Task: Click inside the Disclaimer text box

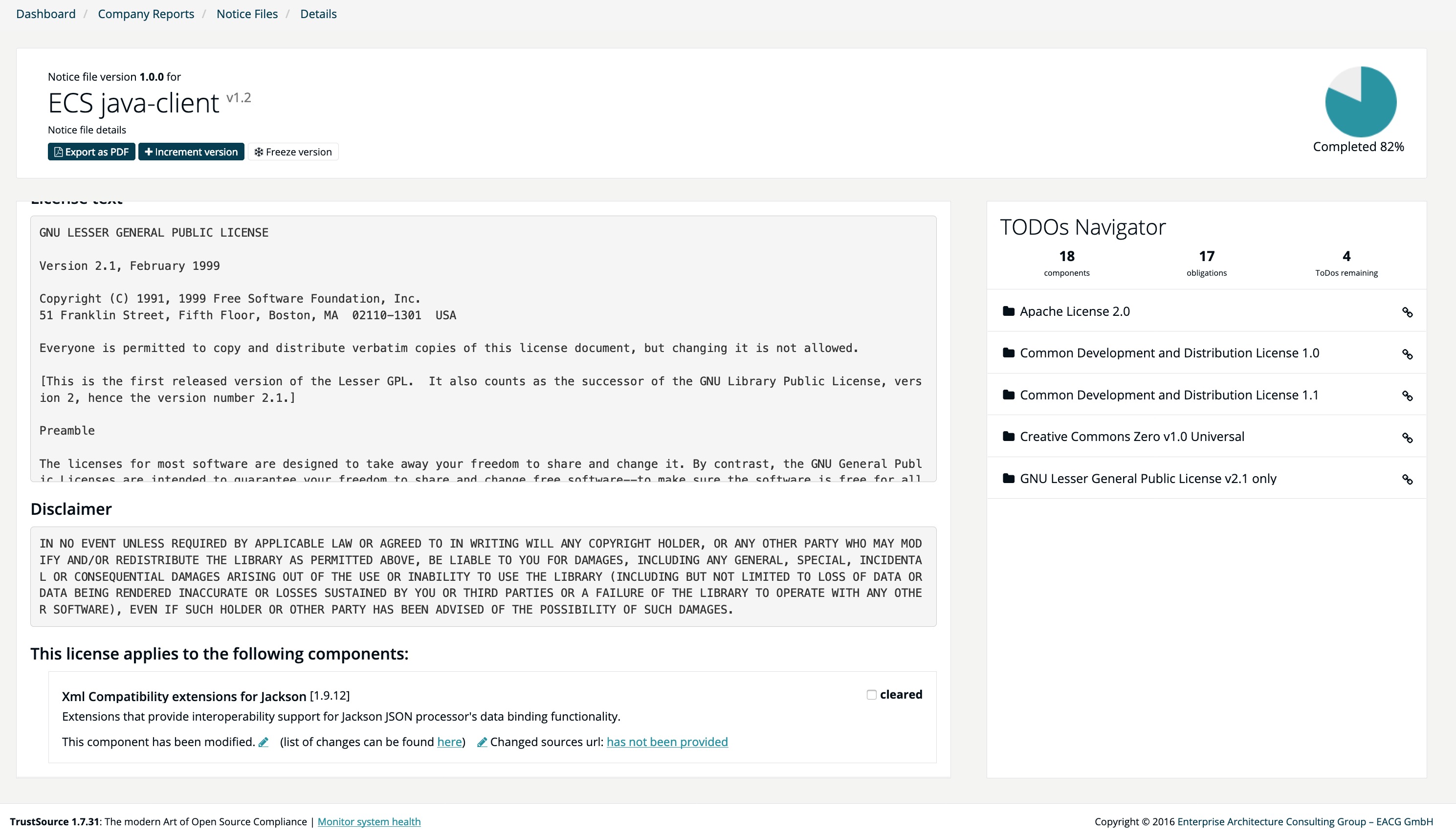Action: [x=484, y=576]
